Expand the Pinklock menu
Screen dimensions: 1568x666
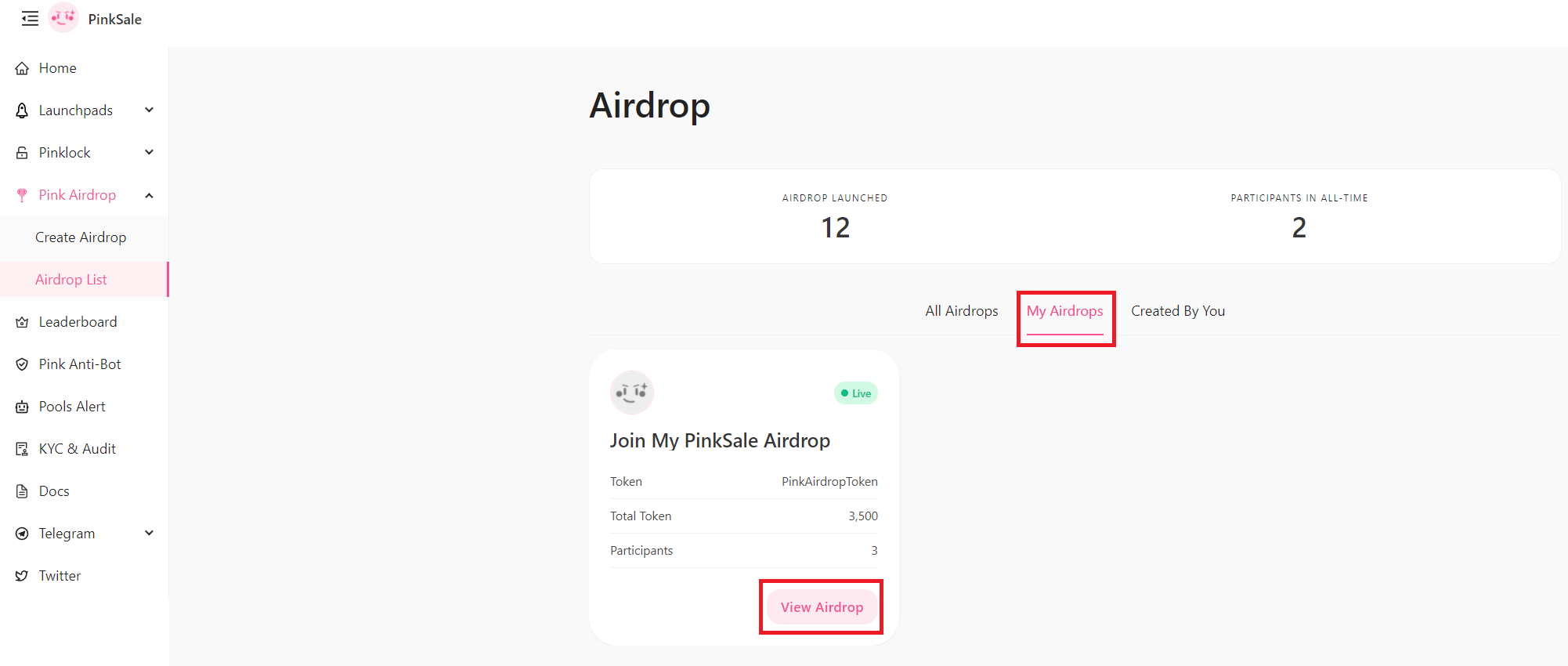(149, 152)
